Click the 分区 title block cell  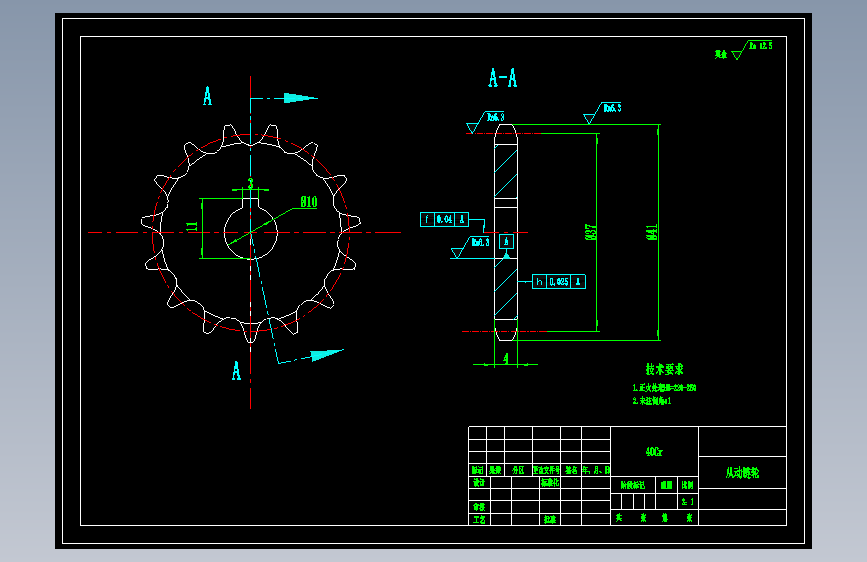(x=518, y=470)
